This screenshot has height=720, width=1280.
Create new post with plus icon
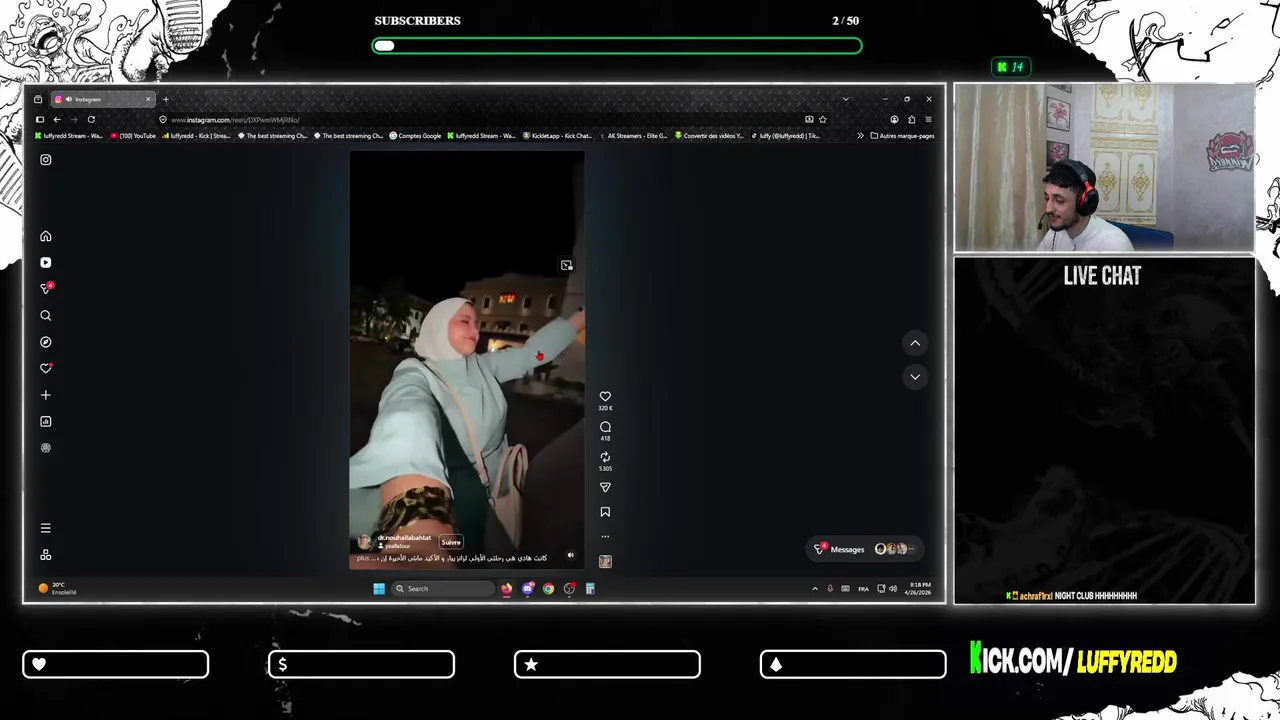coord(45,395)
